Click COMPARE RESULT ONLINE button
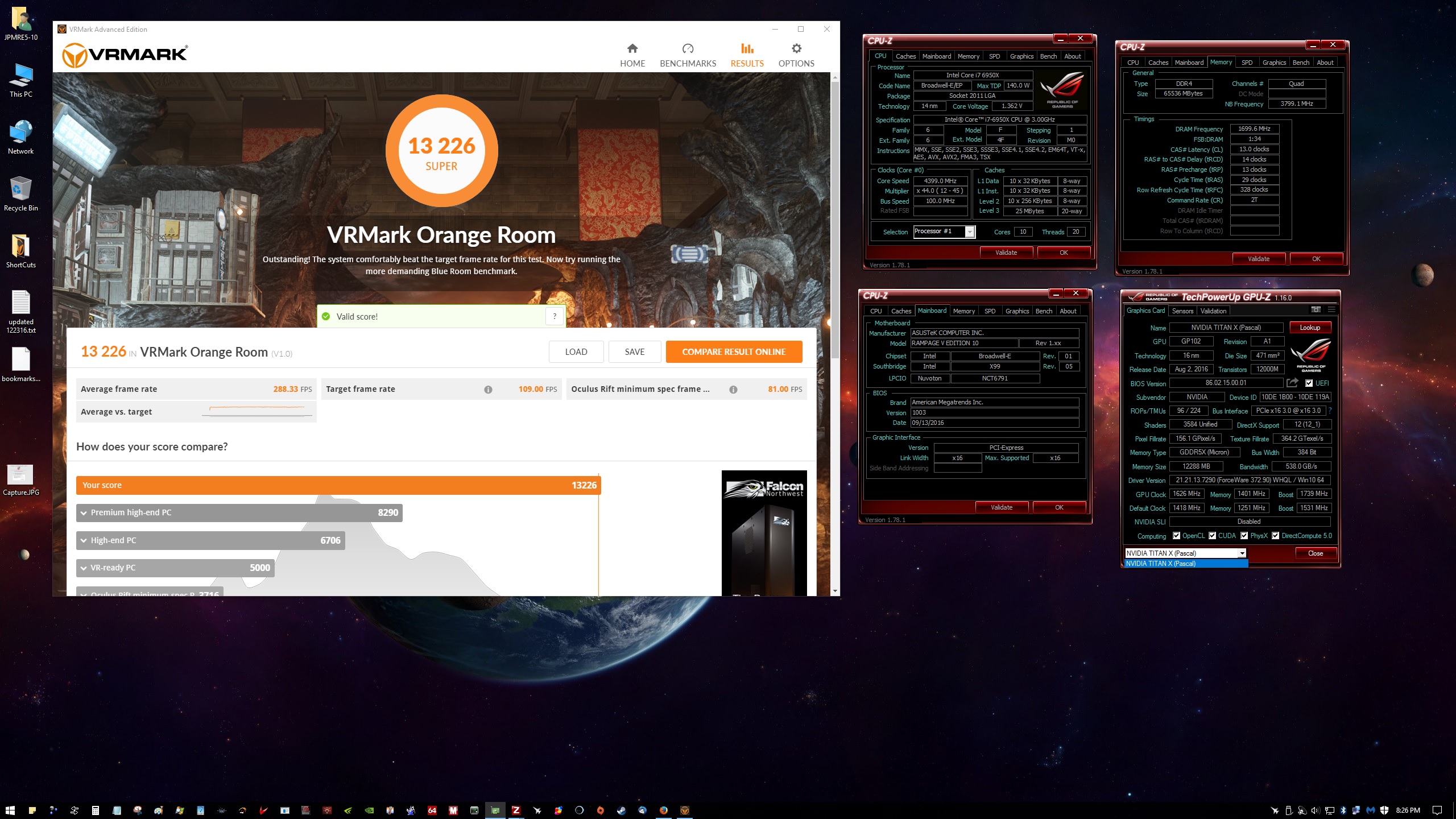 [x=734, y=352]
